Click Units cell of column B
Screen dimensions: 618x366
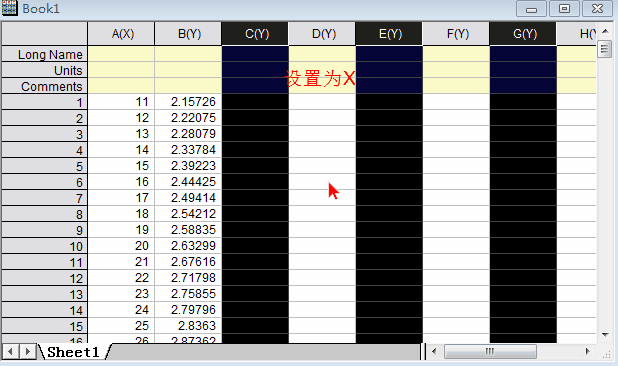point(188,70)
